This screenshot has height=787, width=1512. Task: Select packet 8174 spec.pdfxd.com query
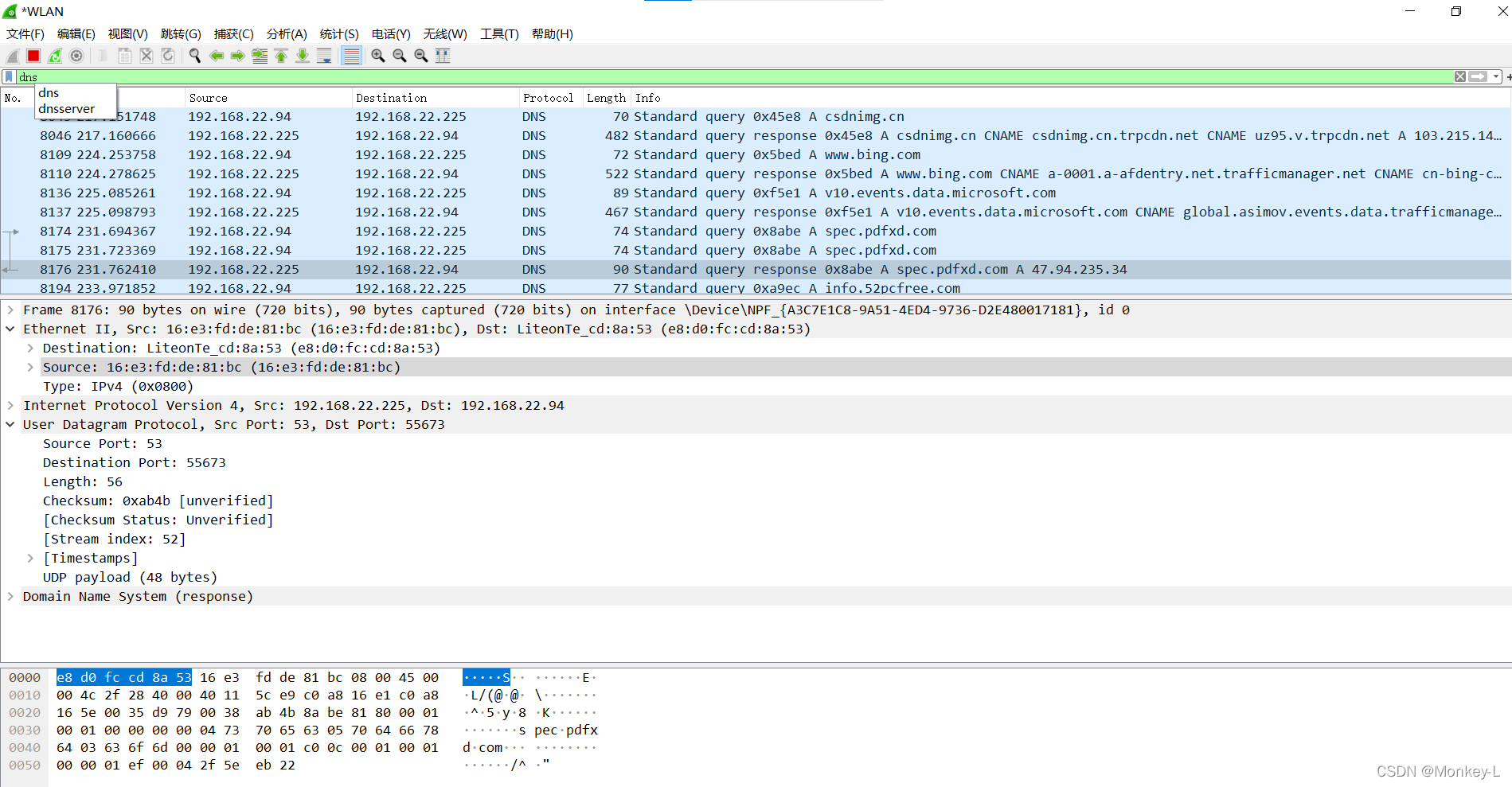point(756,232)
